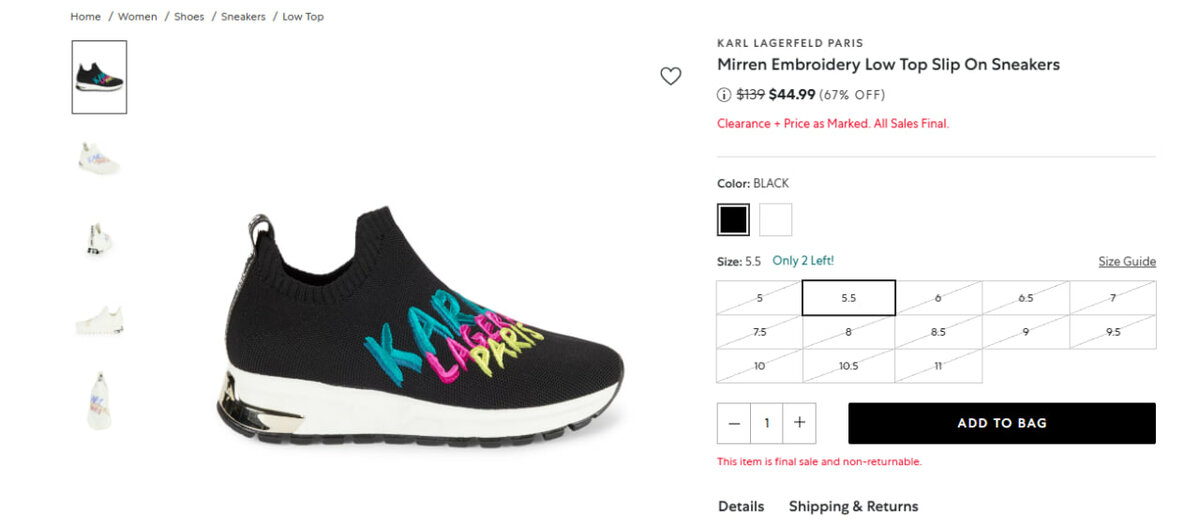Open the Details tab
The height and width of the screenshot is (525, 1200).
741,506
